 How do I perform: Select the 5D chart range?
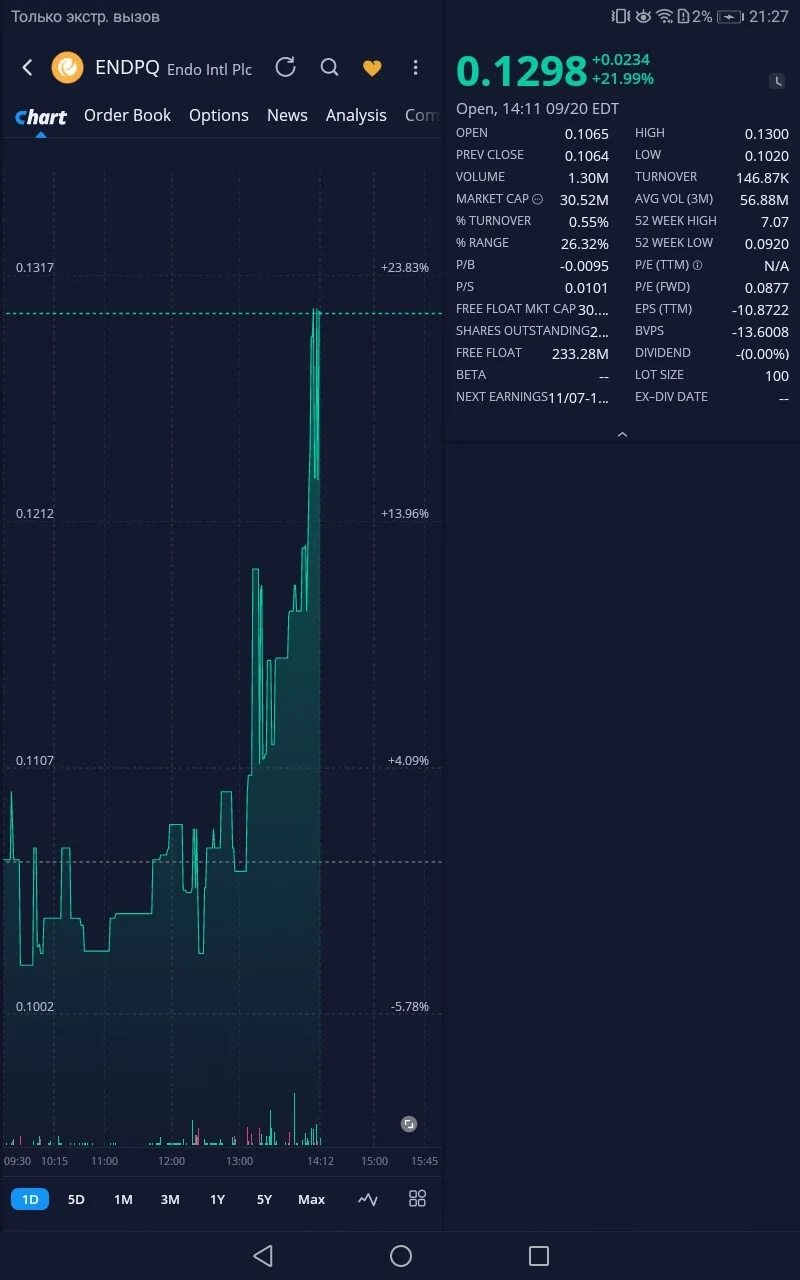click(76, 1199)
